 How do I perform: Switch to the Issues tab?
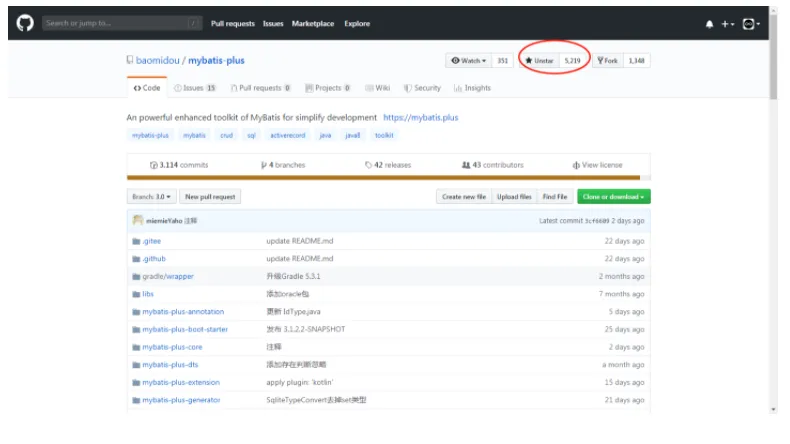click(x=195, y=88)
